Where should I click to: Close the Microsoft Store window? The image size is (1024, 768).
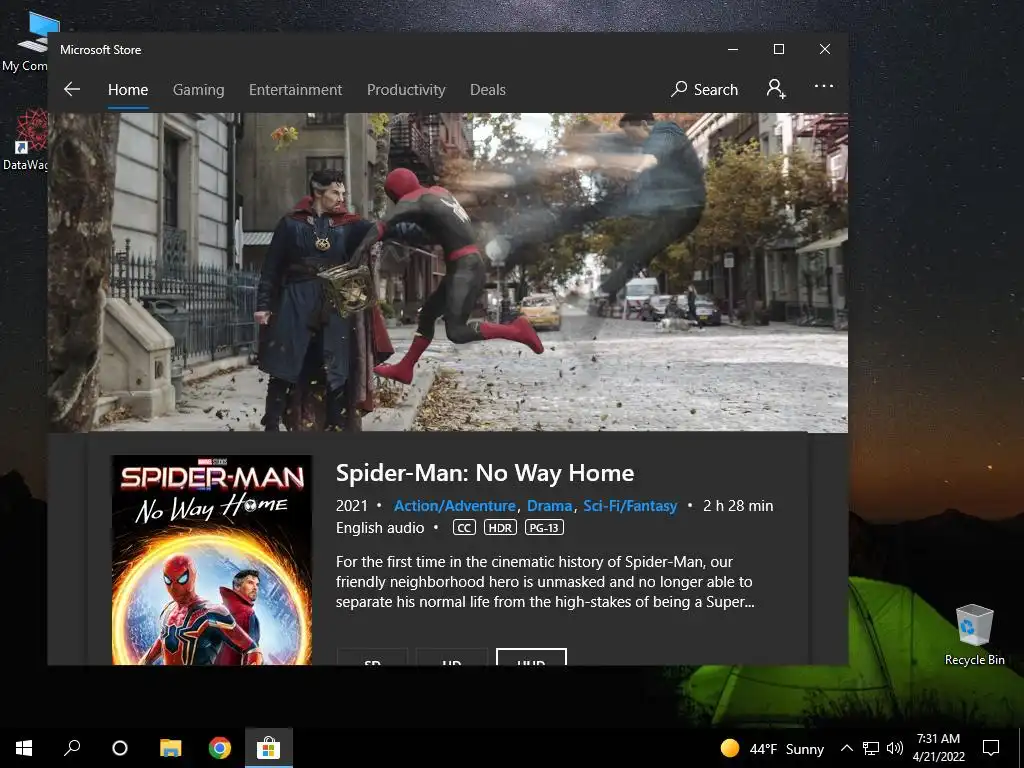click(x=825, y=49)
